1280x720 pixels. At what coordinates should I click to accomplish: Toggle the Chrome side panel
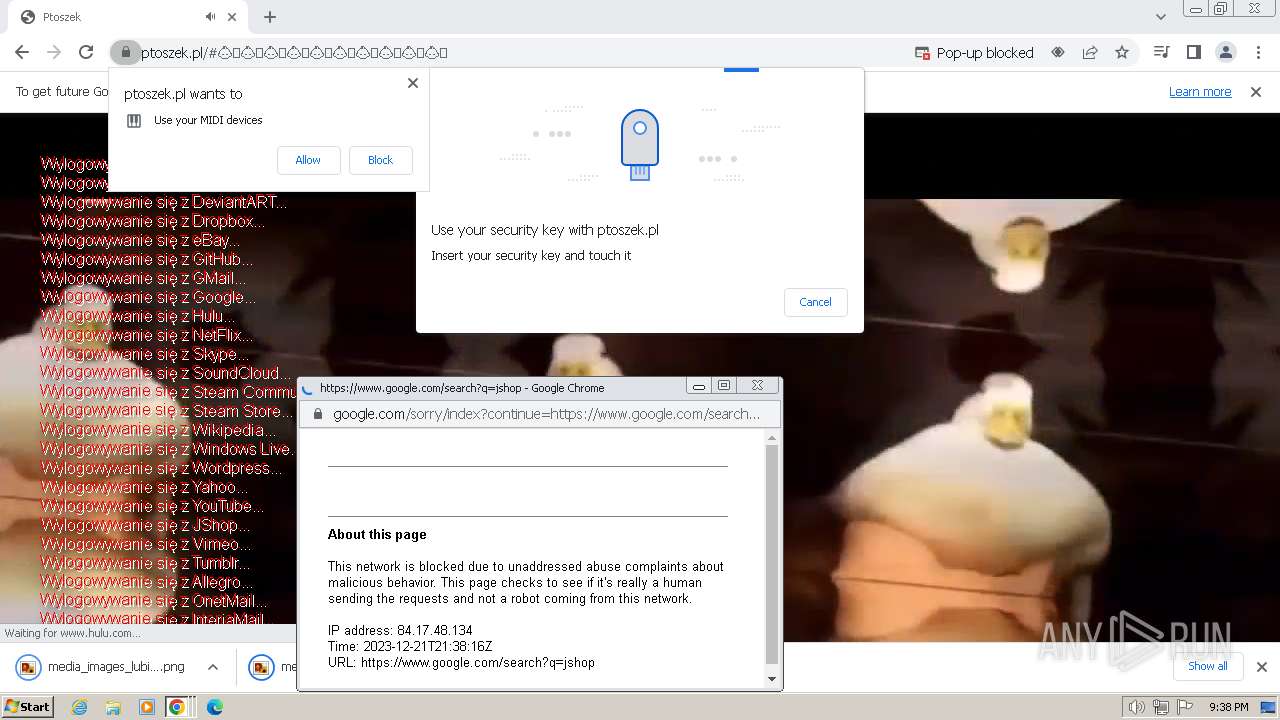click(x=1193, y=53)
